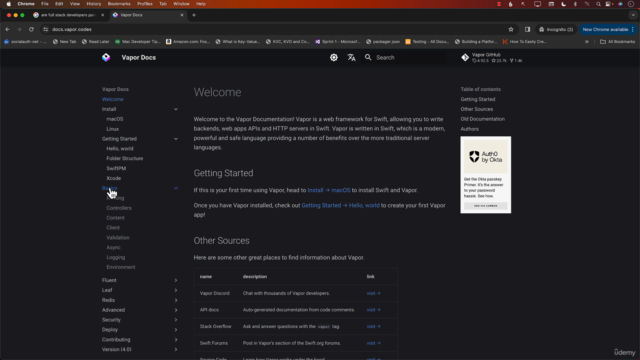Open Validation sidebar item
This screenshot has width=640, height=360.
(118, 238)
